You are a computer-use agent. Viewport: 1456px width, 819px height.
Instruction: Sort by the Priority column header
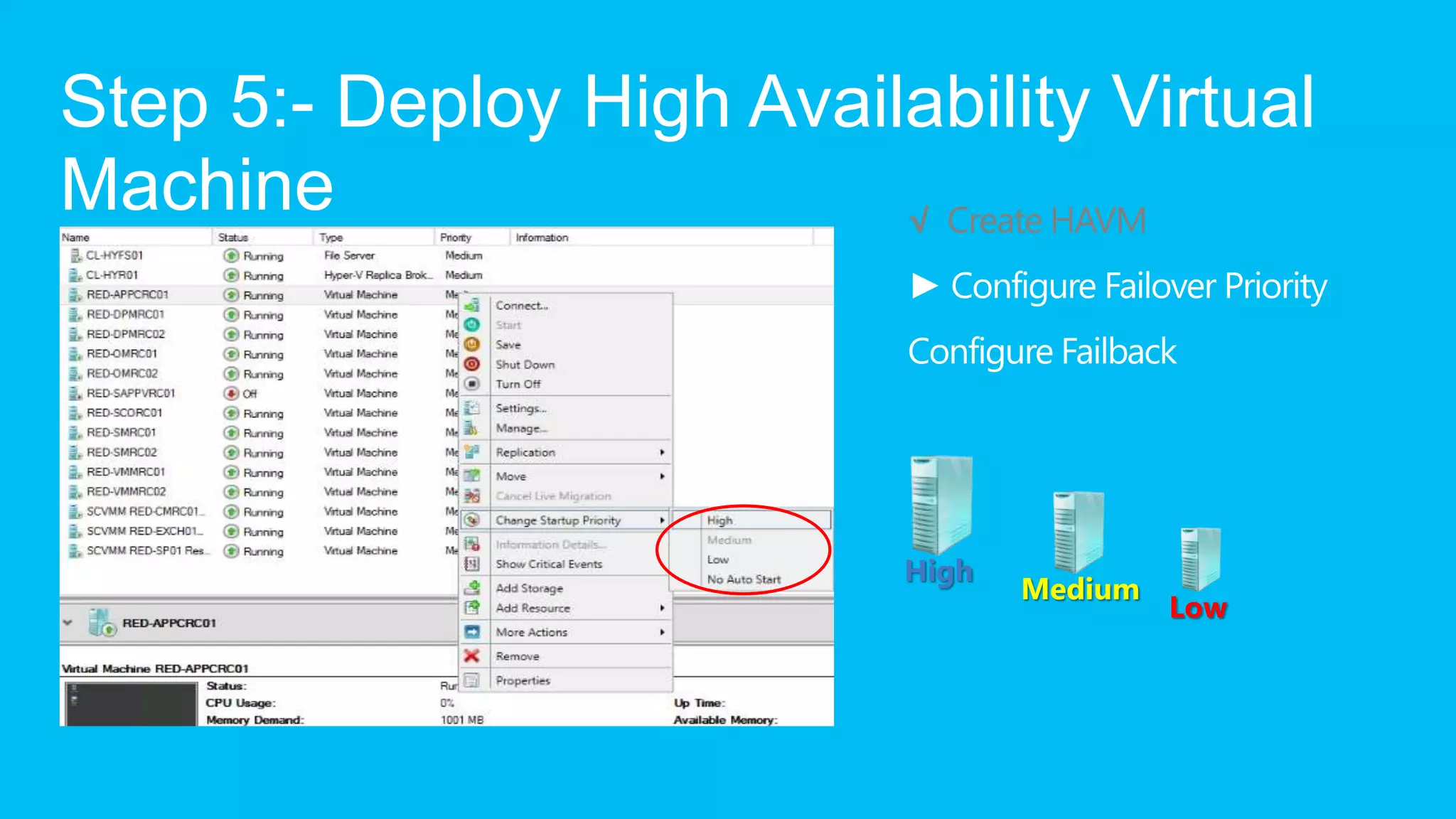(472, 237)
